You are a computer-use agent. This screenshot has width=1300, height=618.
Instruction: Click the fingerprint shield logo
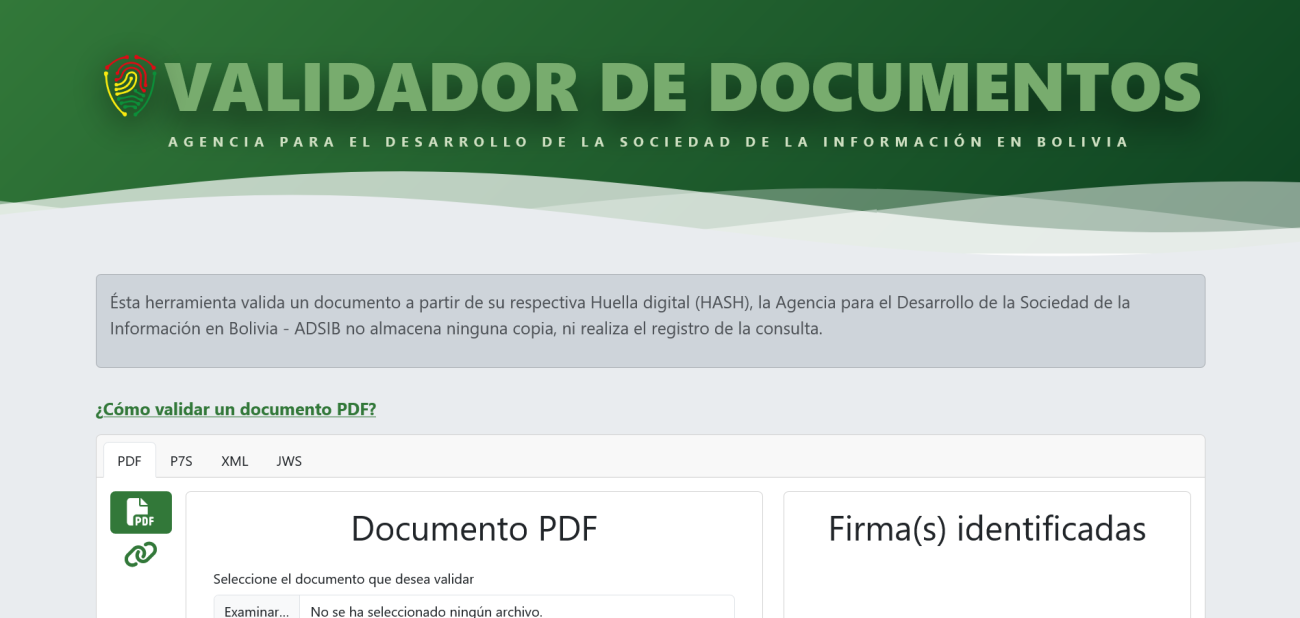130,87
